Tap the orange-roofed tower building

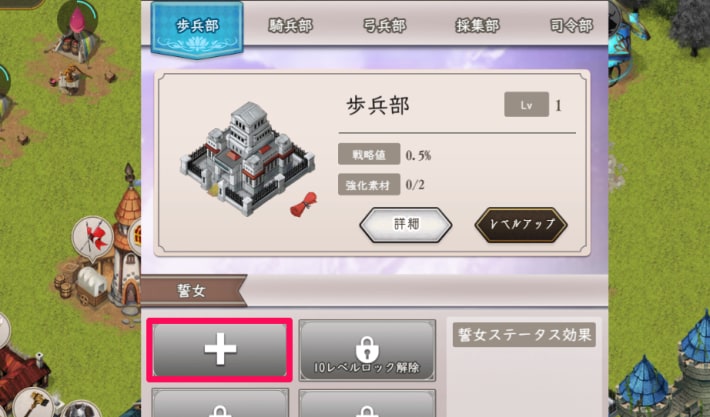point(126,240)
